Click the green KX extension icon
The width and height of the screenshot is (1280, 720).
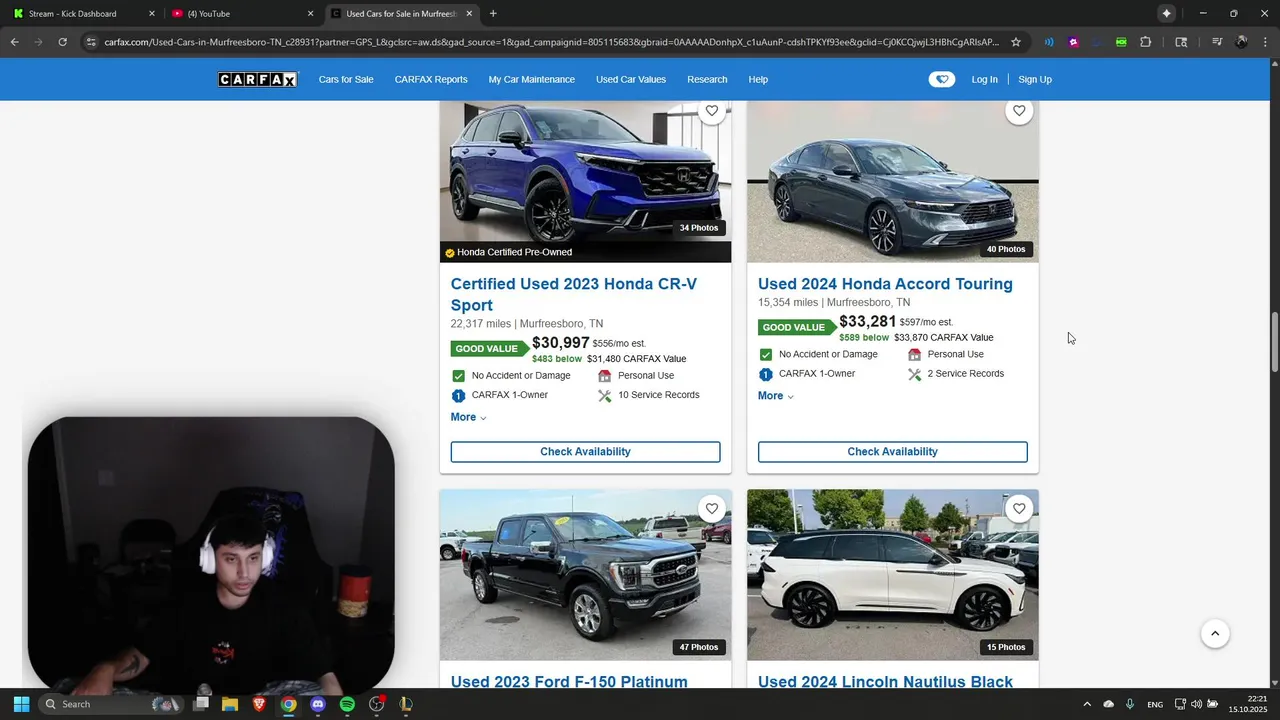coord(1121,42)
